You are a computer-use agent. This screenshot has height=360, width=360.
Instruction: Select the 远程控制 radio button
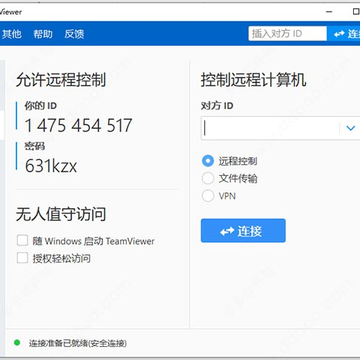pos(208,161)
